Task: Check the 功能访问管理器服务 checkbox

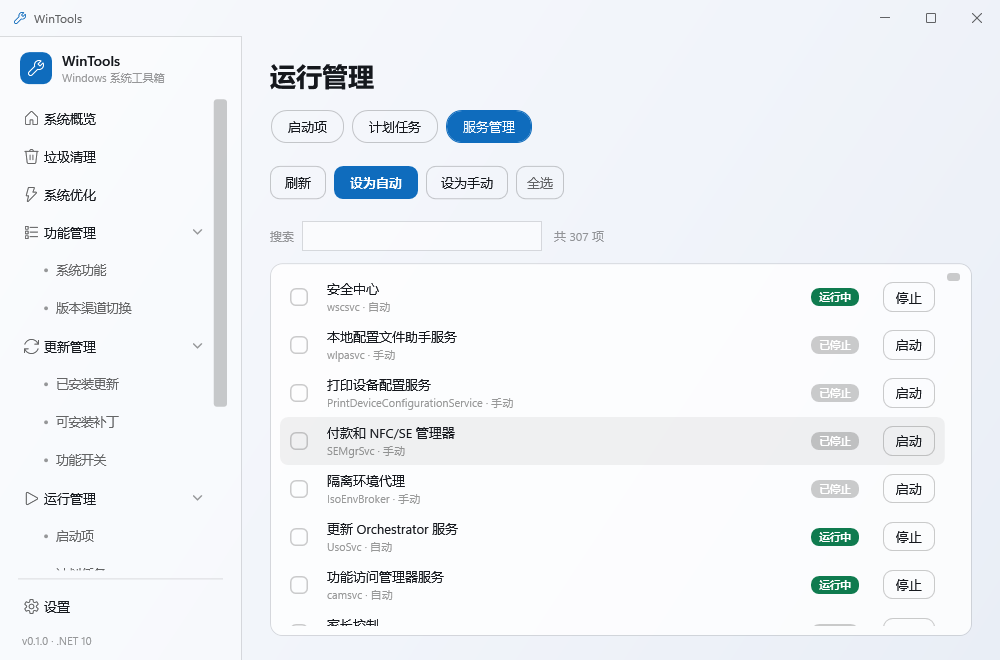Action: (x=299, y=585)
